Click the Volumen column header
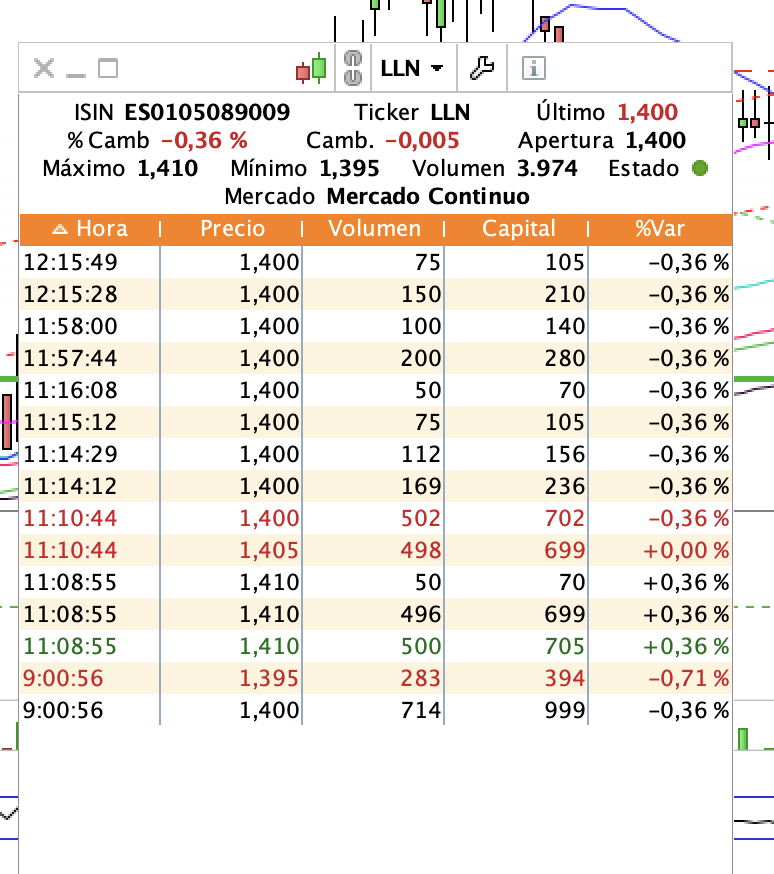This screenshot has height=874, width=774. pyautogui.click(x=375, y=229)
